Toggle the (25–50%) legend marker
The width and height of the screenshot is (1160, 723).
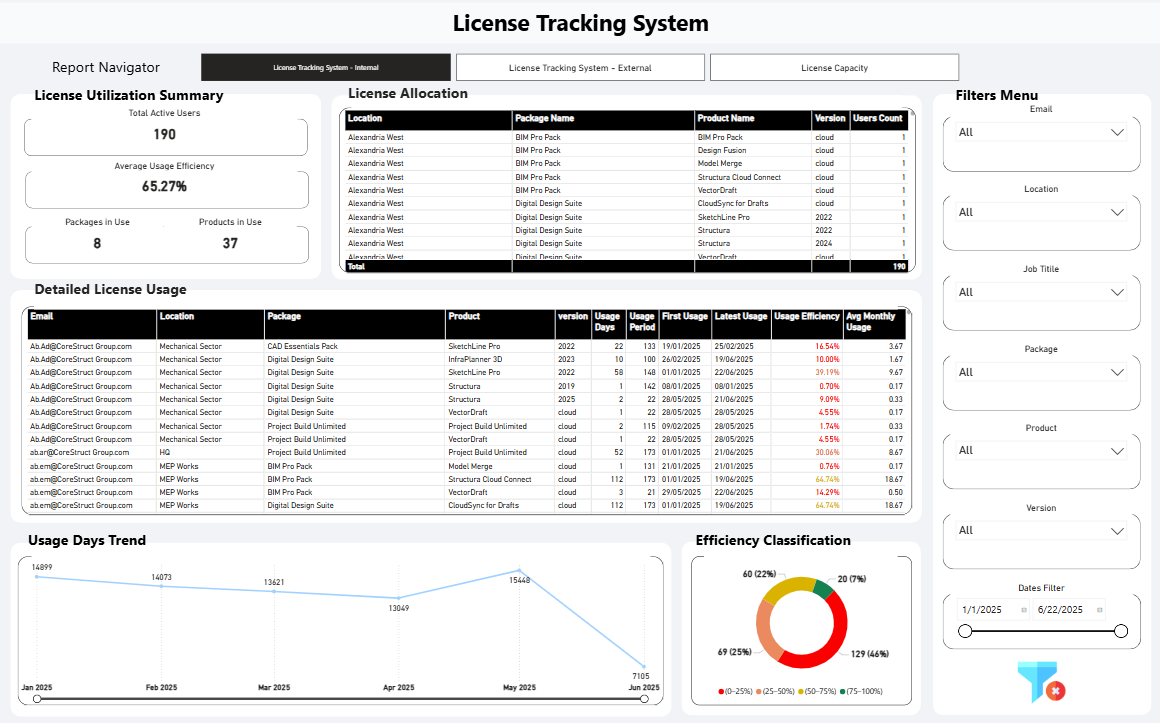pos(759,691)
